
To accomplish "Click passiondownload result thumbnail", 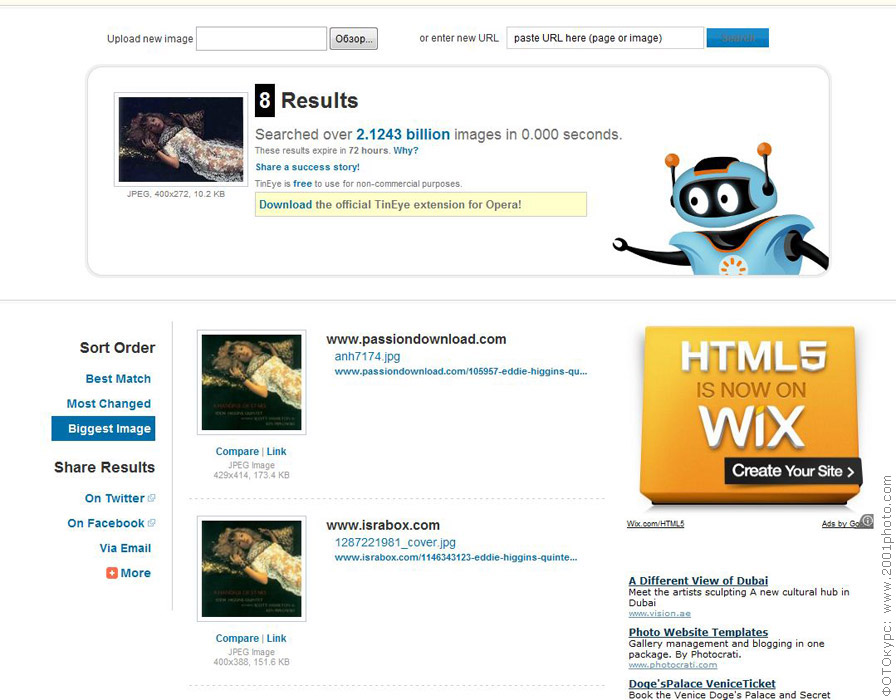I will point(251,382).
